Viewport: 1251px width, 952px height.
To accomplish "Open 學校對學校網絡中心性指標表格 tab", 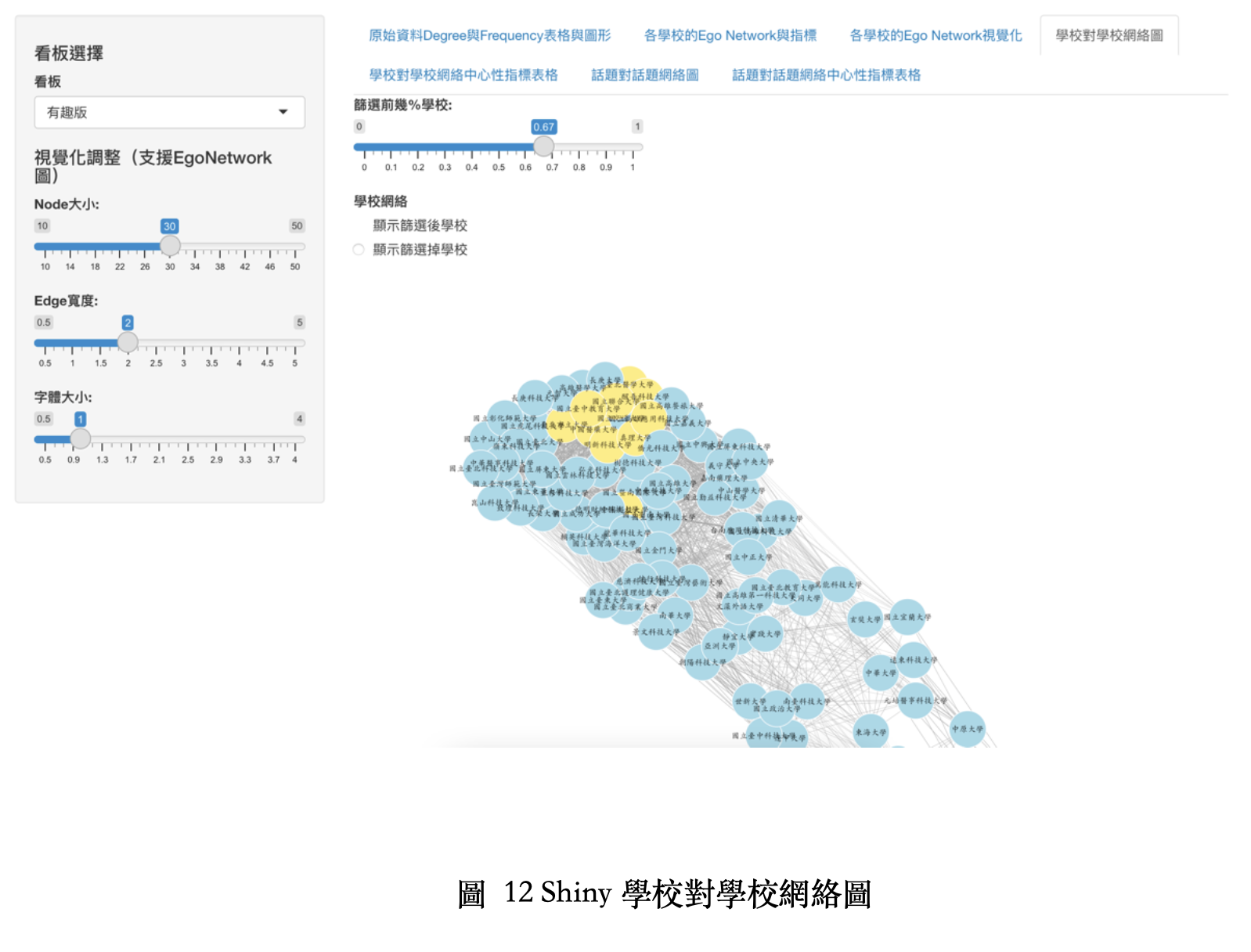I will click(463, 75).
